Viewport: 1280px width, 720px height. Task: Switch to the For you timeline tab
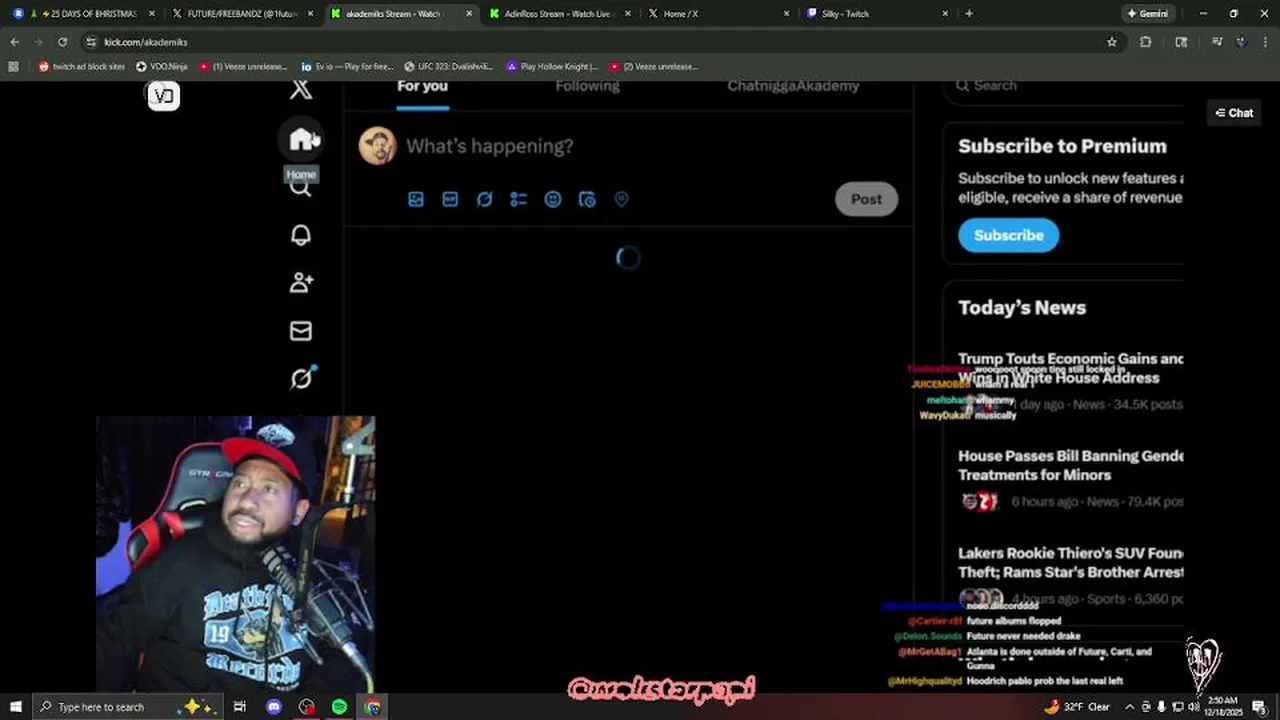point(422,86)
